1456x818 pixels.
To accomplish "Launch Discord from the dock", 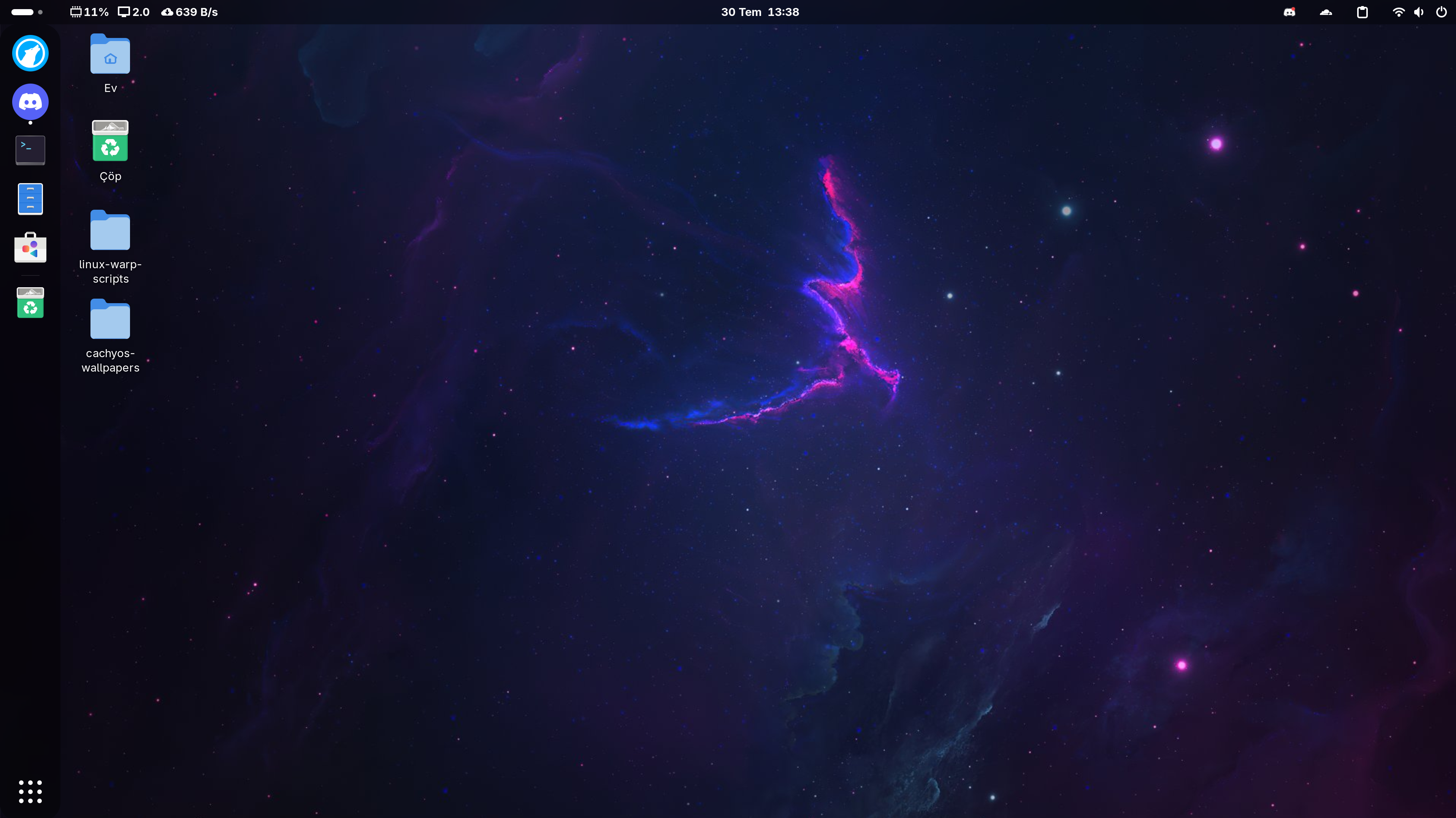I will click(x=30, y=102).
